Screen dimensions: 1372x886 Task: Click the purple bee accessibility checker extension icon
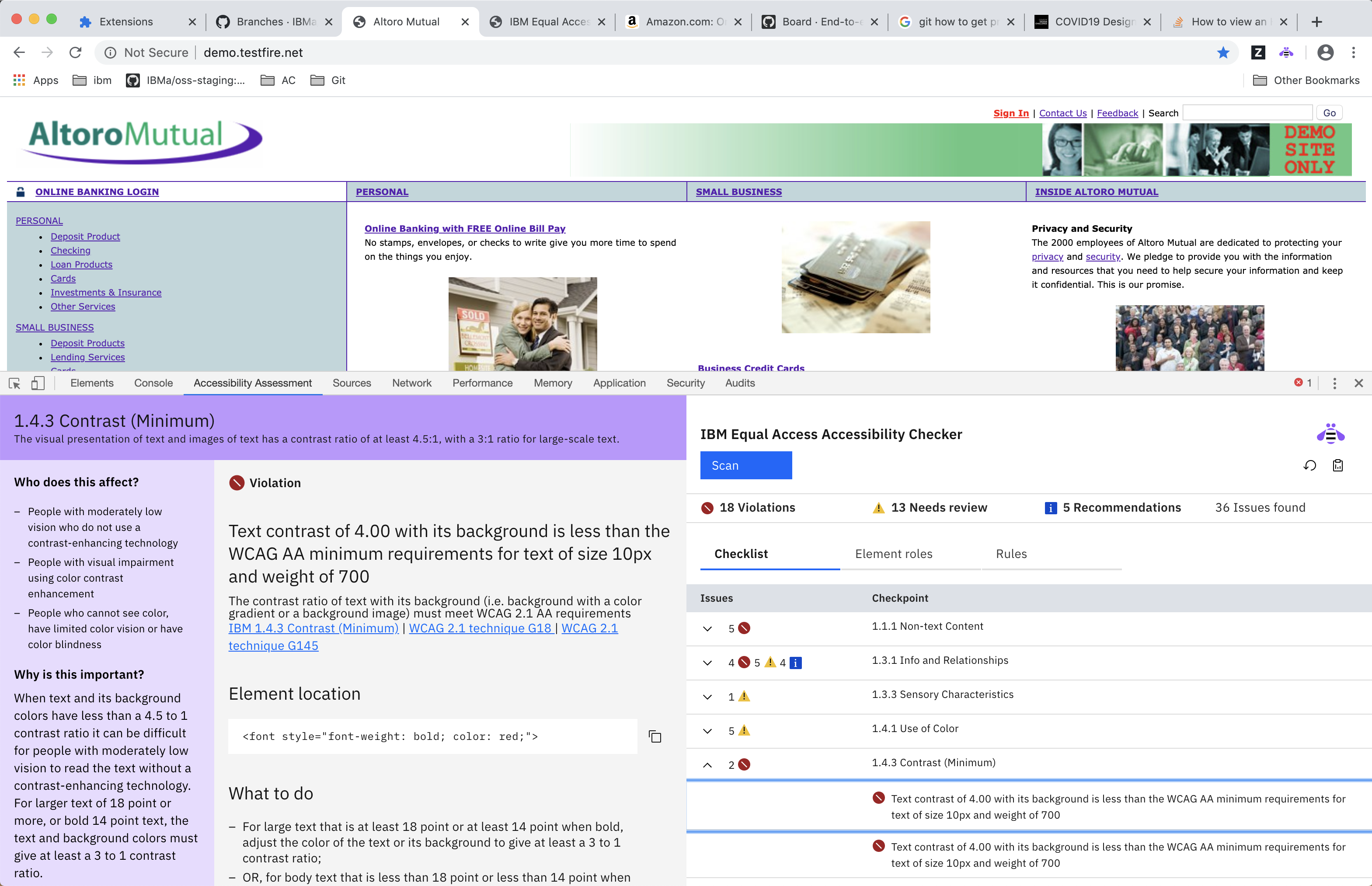click(1286, 52)
